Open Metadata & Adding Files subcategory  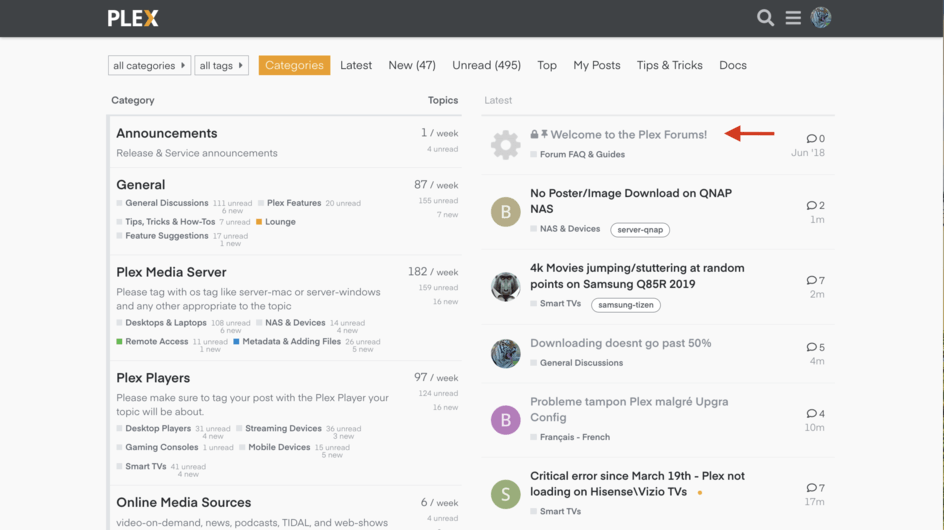291,341
